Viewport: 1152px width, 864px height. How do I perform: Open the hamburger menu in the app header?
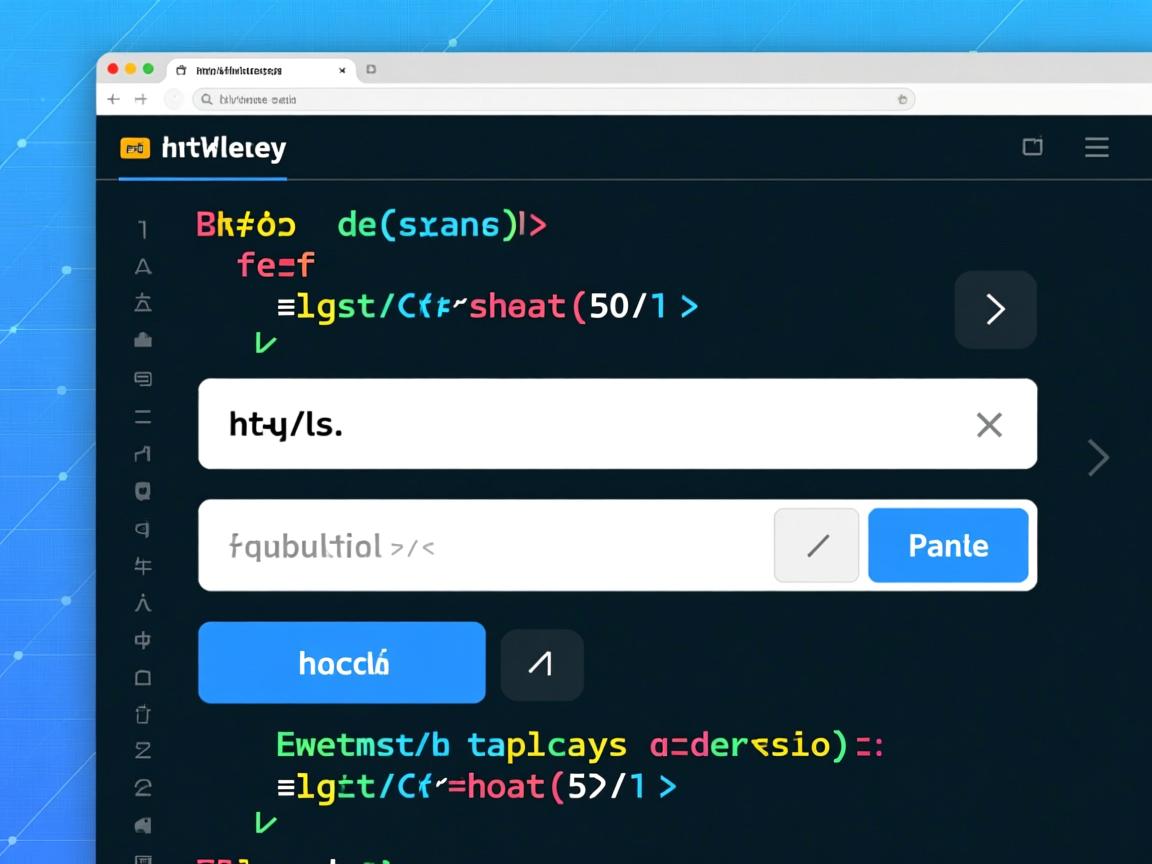coord(1096,148)
